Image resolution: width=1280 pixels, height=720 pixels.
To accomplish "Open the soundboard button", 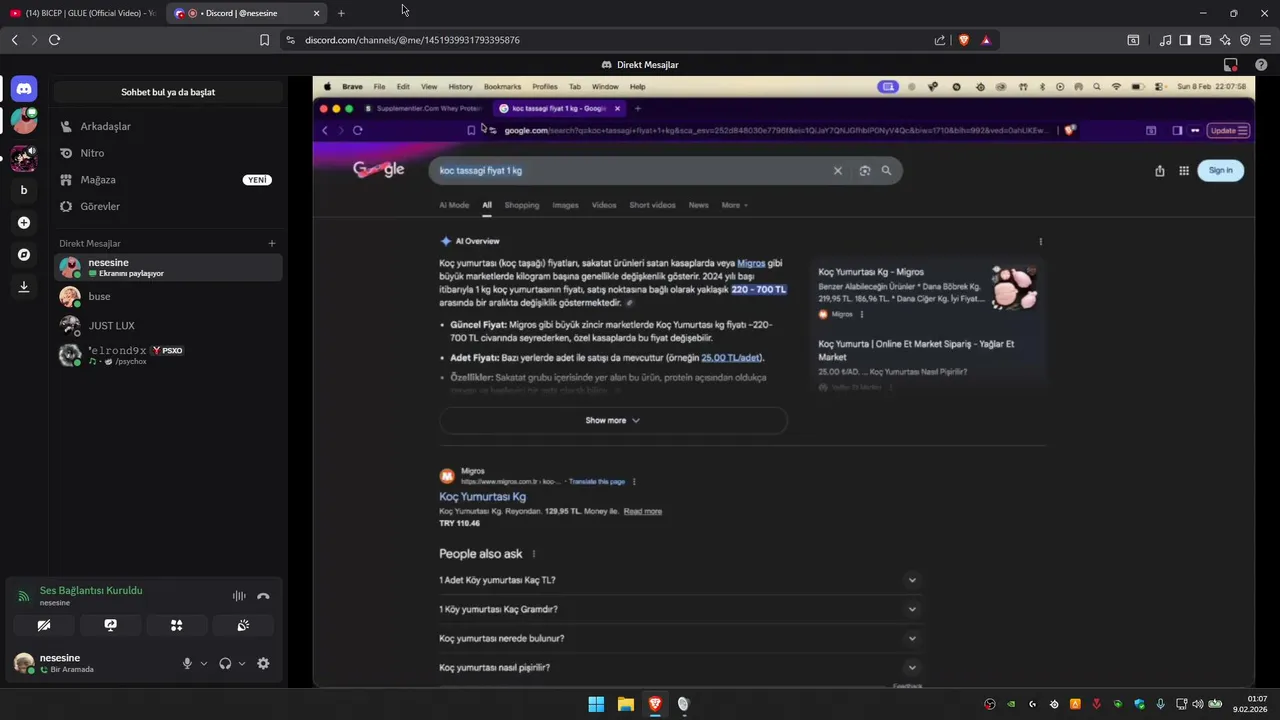I will 243,625.
